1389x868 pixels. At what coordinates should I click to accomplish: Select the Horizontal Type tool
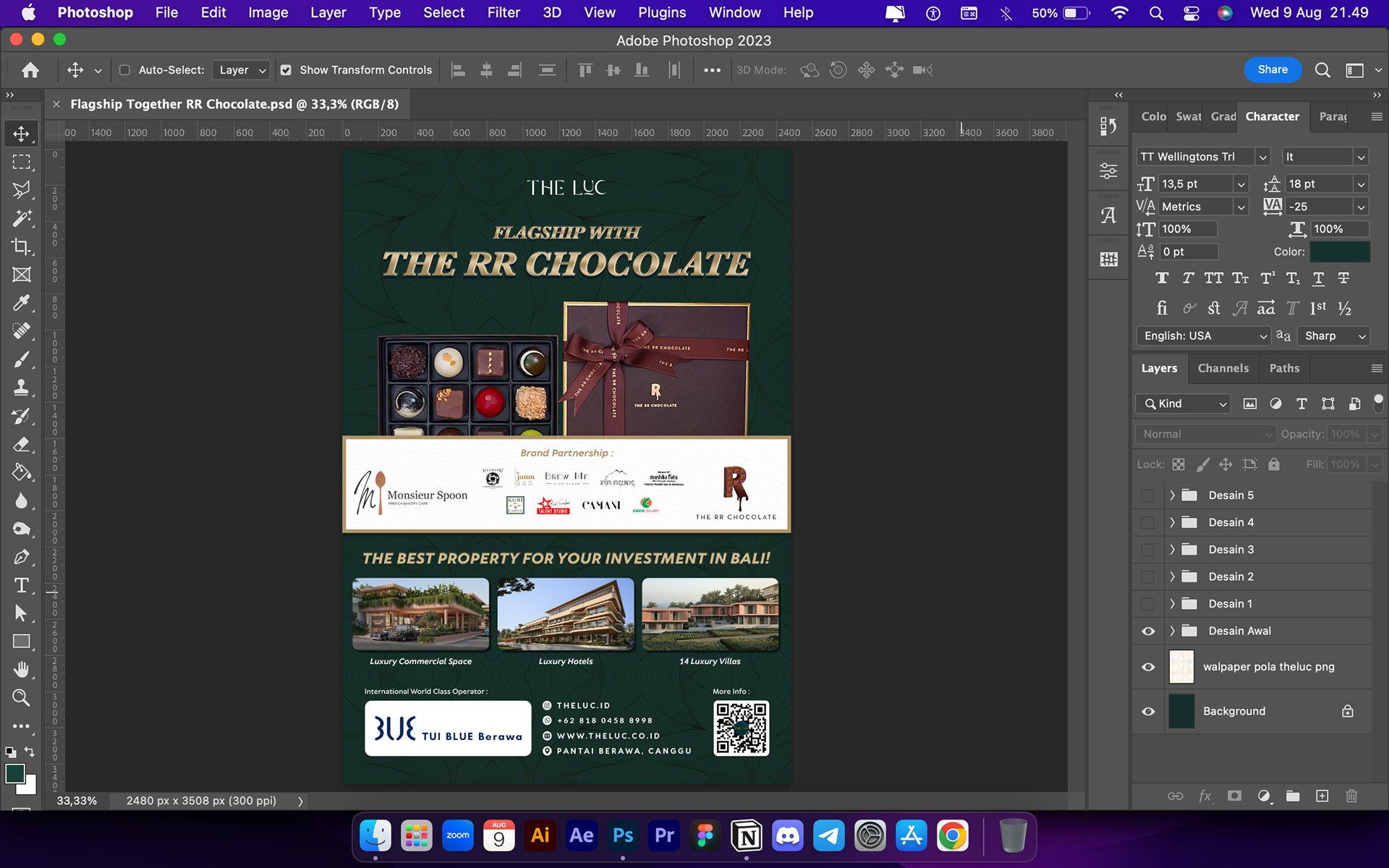point(21,585)
